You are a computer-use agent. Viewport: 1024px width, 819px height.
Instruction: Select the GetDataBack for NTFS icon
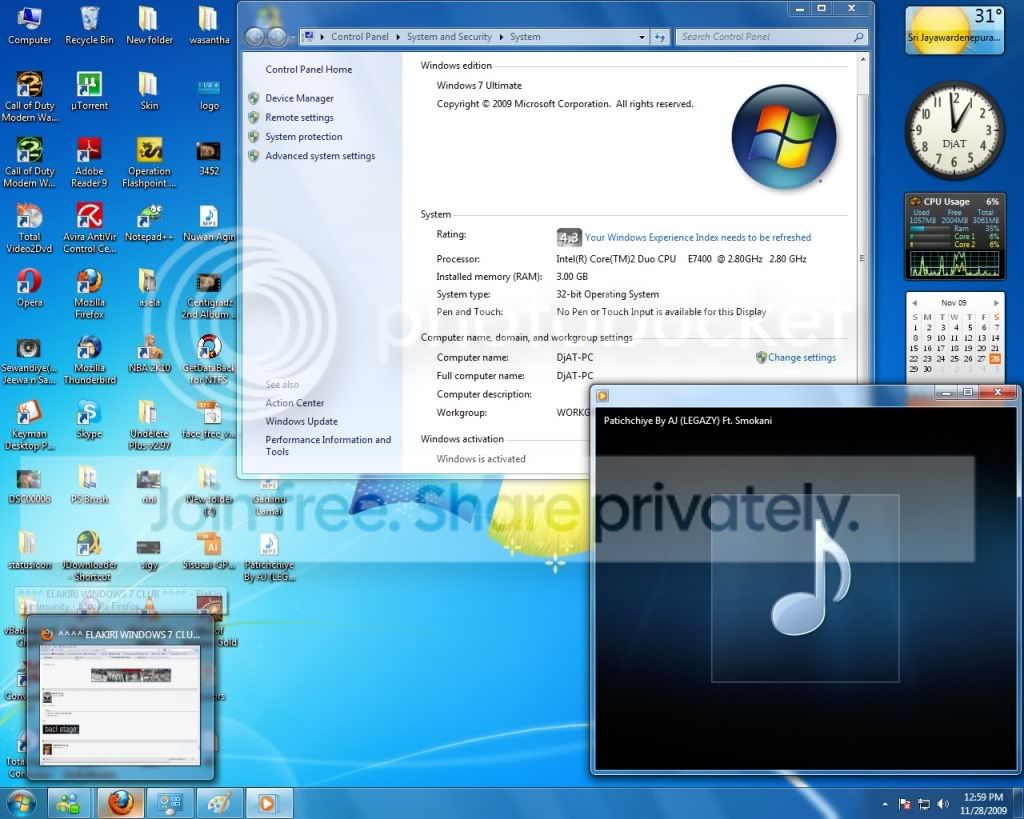[209, 359]
